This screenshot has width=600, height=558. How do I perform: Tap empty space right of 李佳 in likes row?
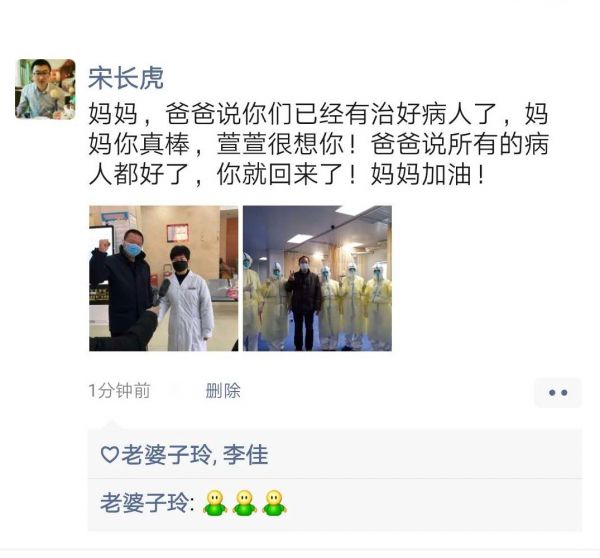click(x=425, y=455)
